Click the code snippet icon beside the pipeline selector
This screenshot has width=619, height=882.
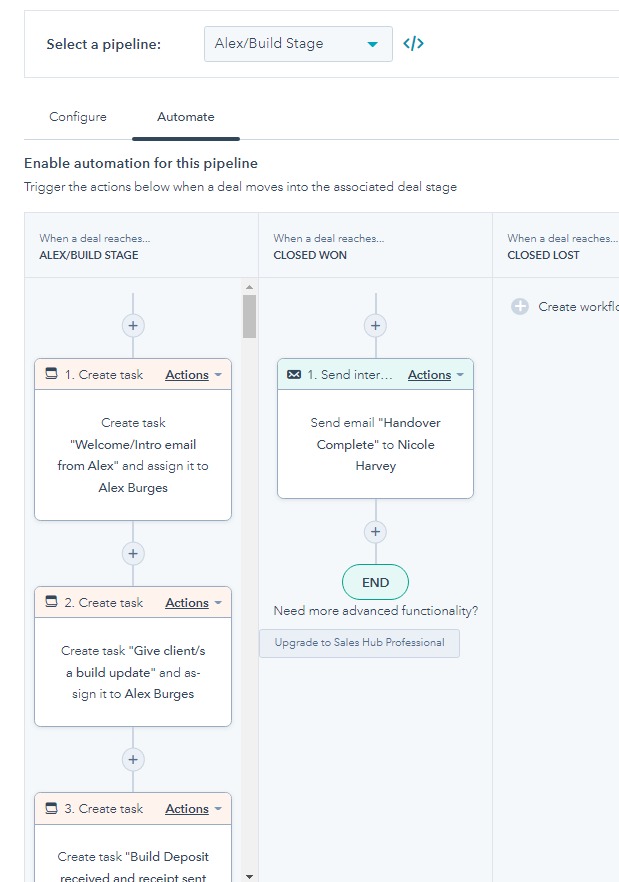[x=411, y=43]
